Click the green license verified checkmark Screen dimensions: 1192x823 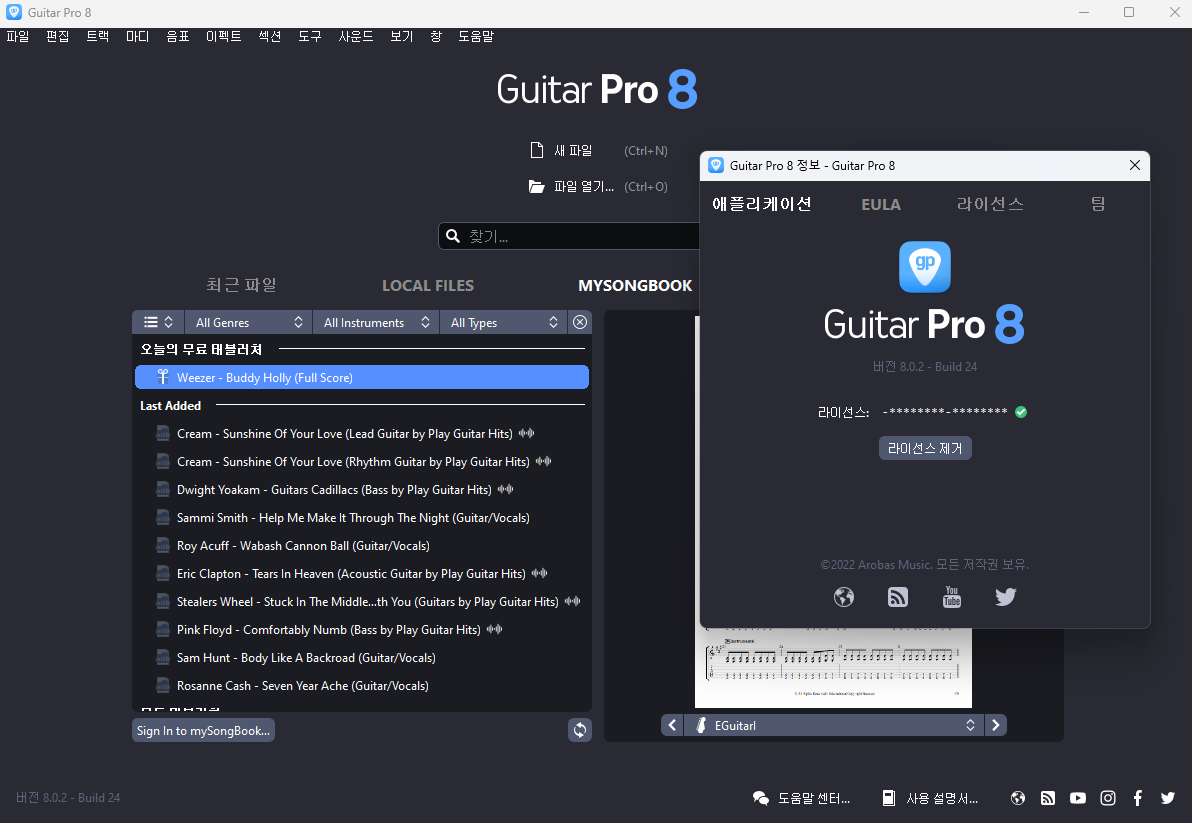coord(1021,412)
